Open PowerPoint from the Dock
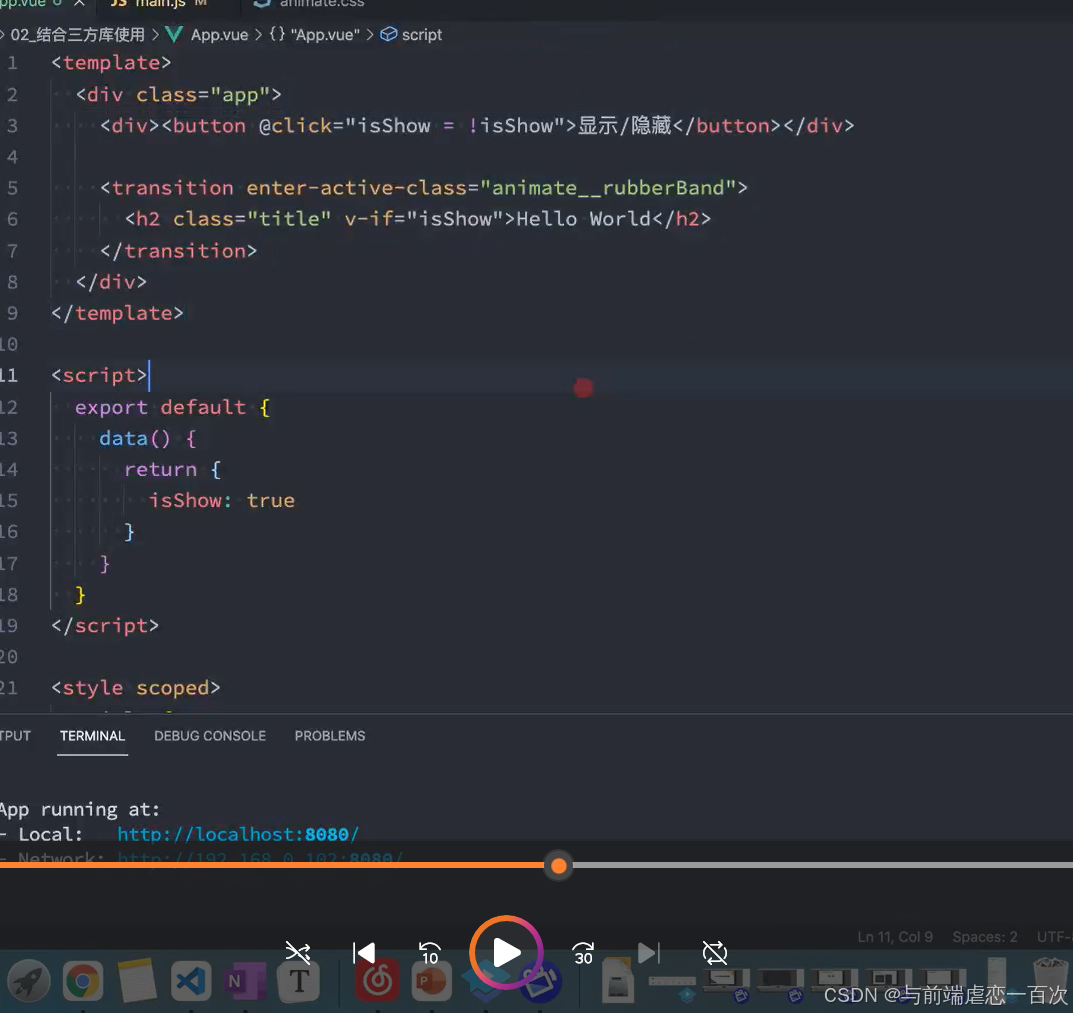Viewport: 1073px width, 1013px height. click(x=431, y=981)
